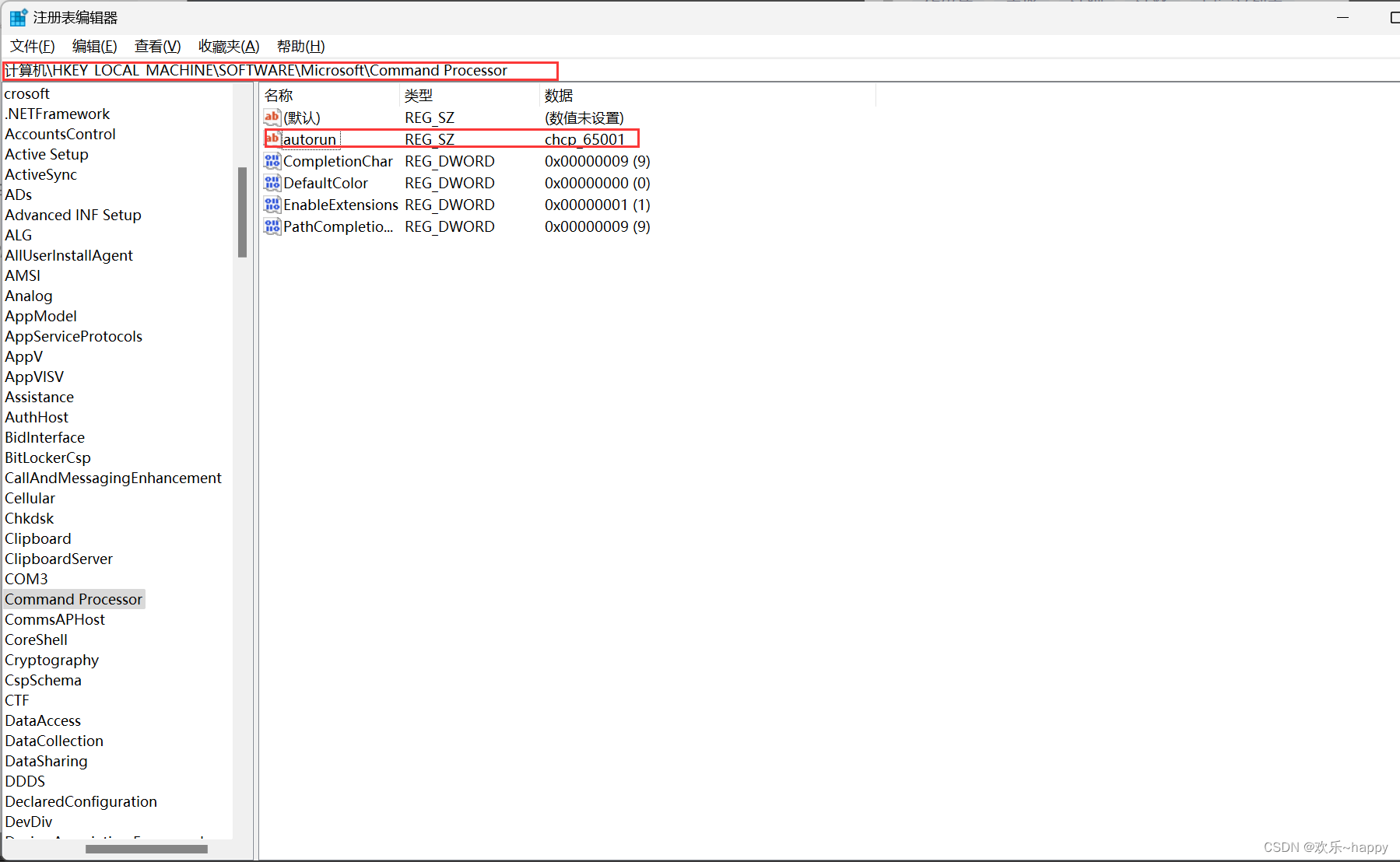The image size is (1400, 862).
Task: Click the DWORD icon beside EnableExtensions
Action: tap(272, 205)
